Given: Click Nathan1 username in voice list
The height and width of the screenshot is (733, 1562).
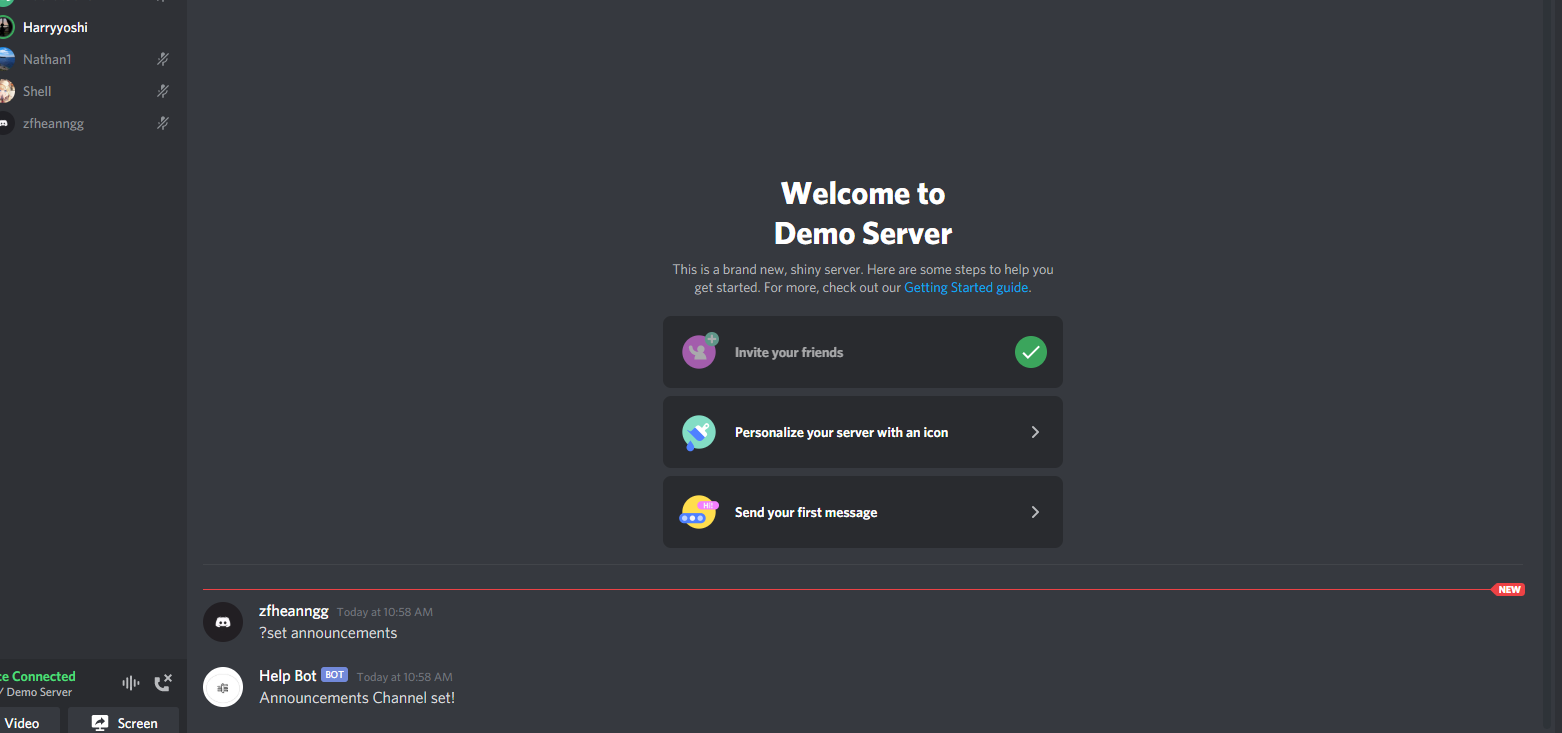Looking at the screenshot, I should click(47, 59).
